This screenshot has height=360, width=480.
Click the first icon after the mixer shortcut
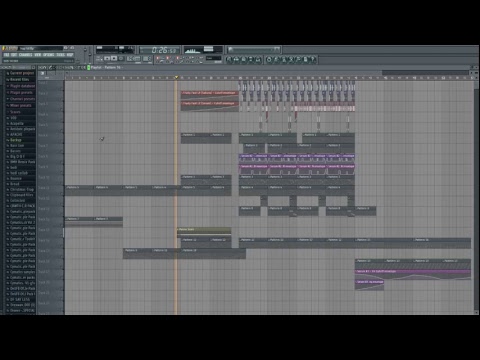pyautogui.click(x=269, y=60)
